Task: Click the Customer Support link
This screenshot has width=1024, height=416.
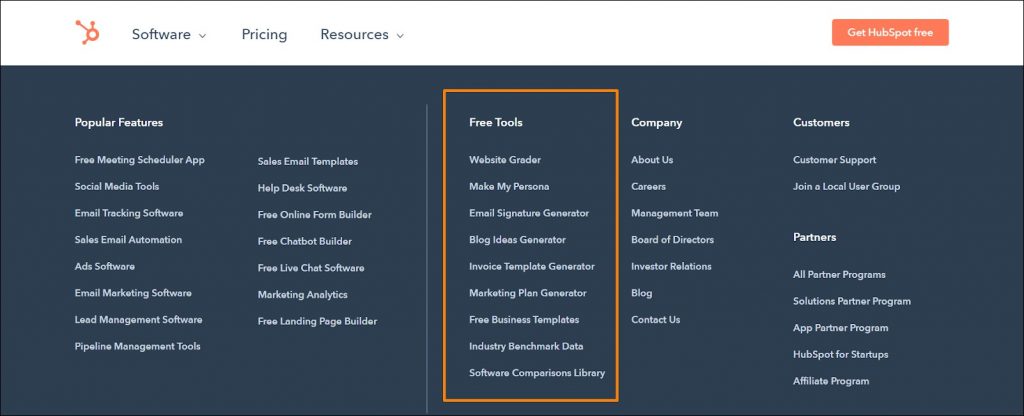Action: pos(834,160)
